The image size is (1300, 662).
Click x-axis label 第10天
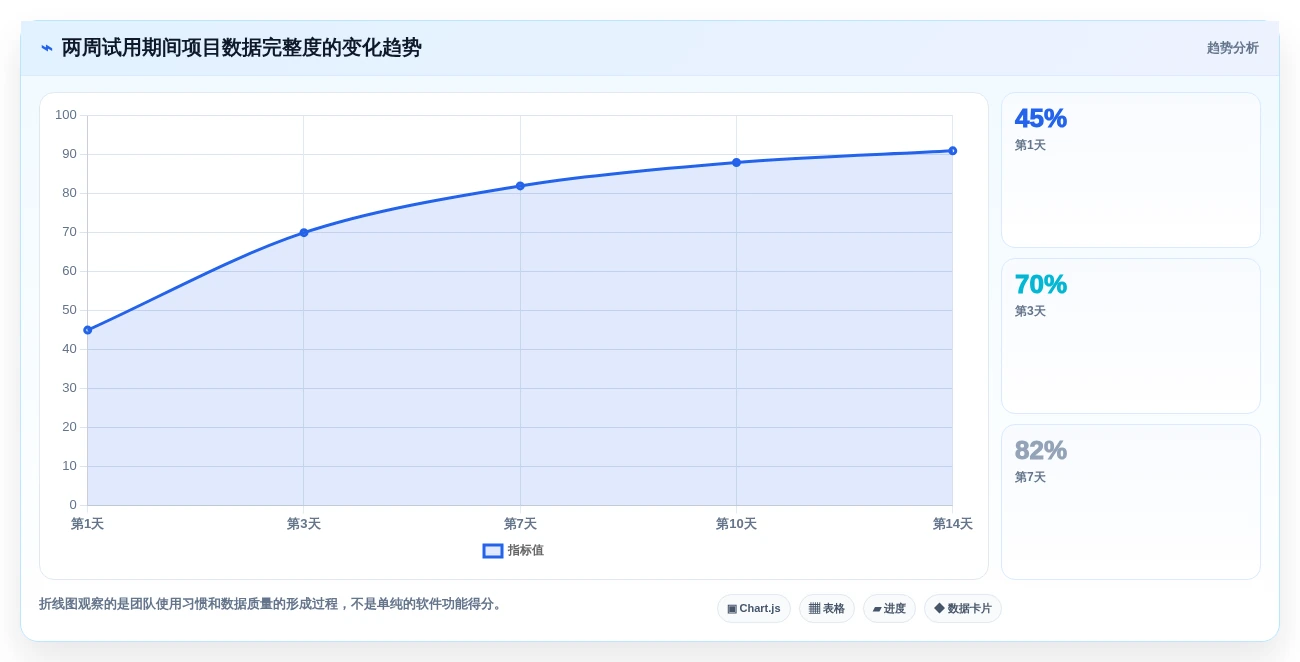pos(736,524)
